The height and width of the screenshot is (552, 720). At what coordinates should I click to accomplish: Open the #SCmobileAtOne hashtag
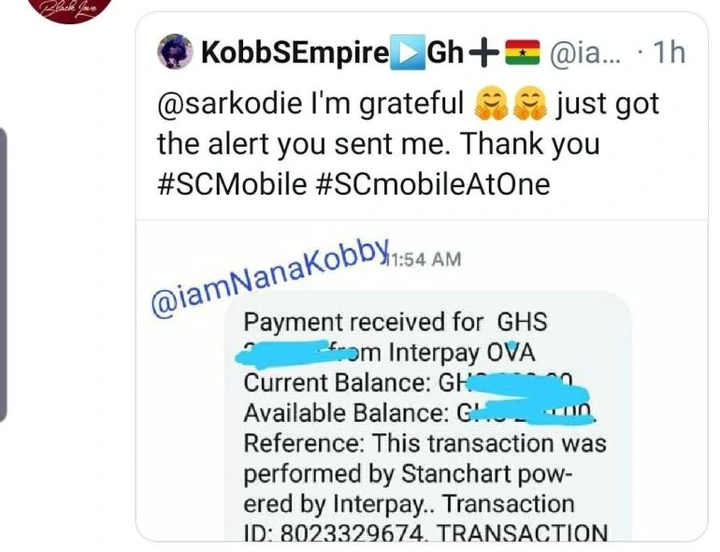point(433,185)
